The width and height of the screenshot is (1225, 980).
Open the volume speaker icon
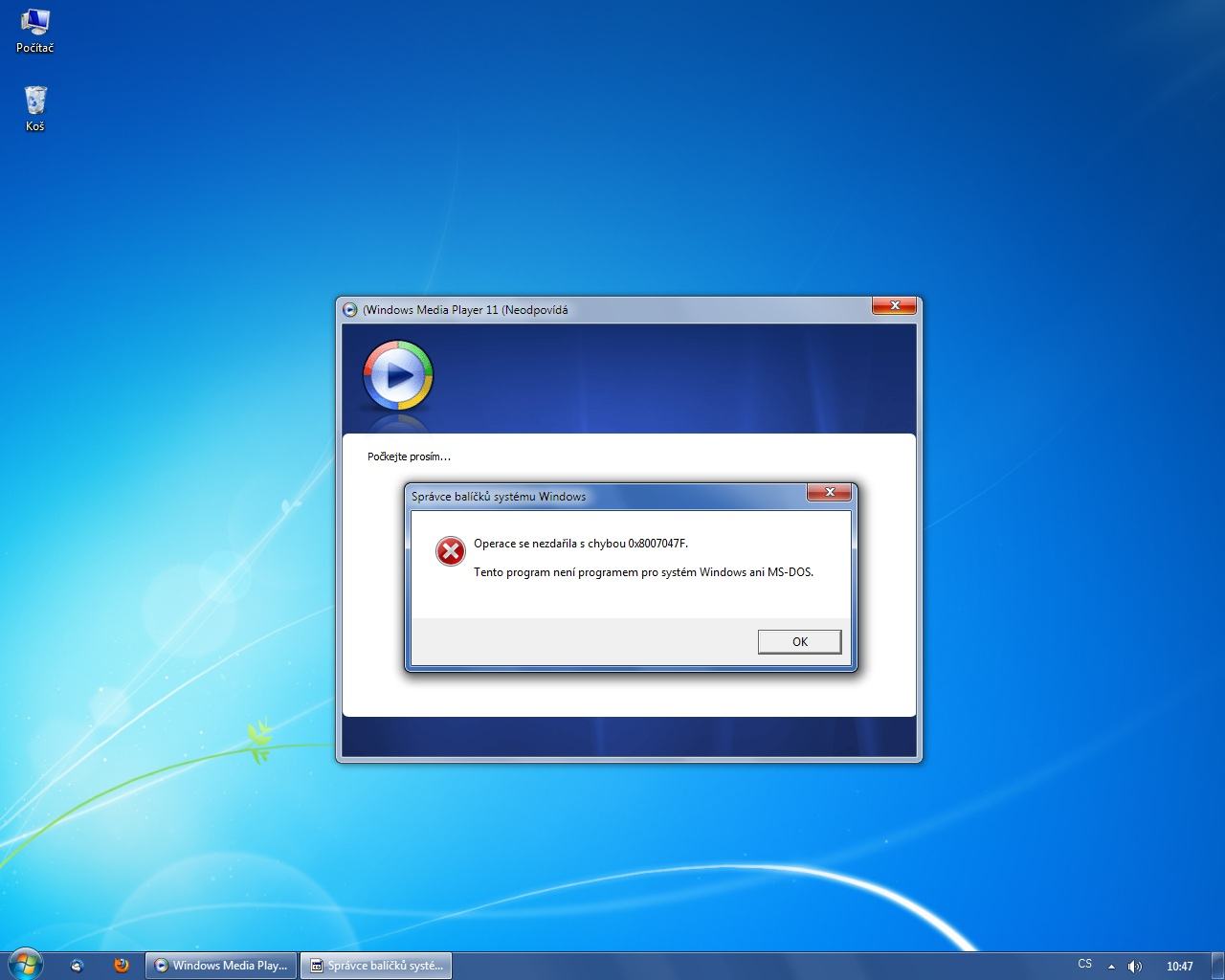pos(1135,967)
